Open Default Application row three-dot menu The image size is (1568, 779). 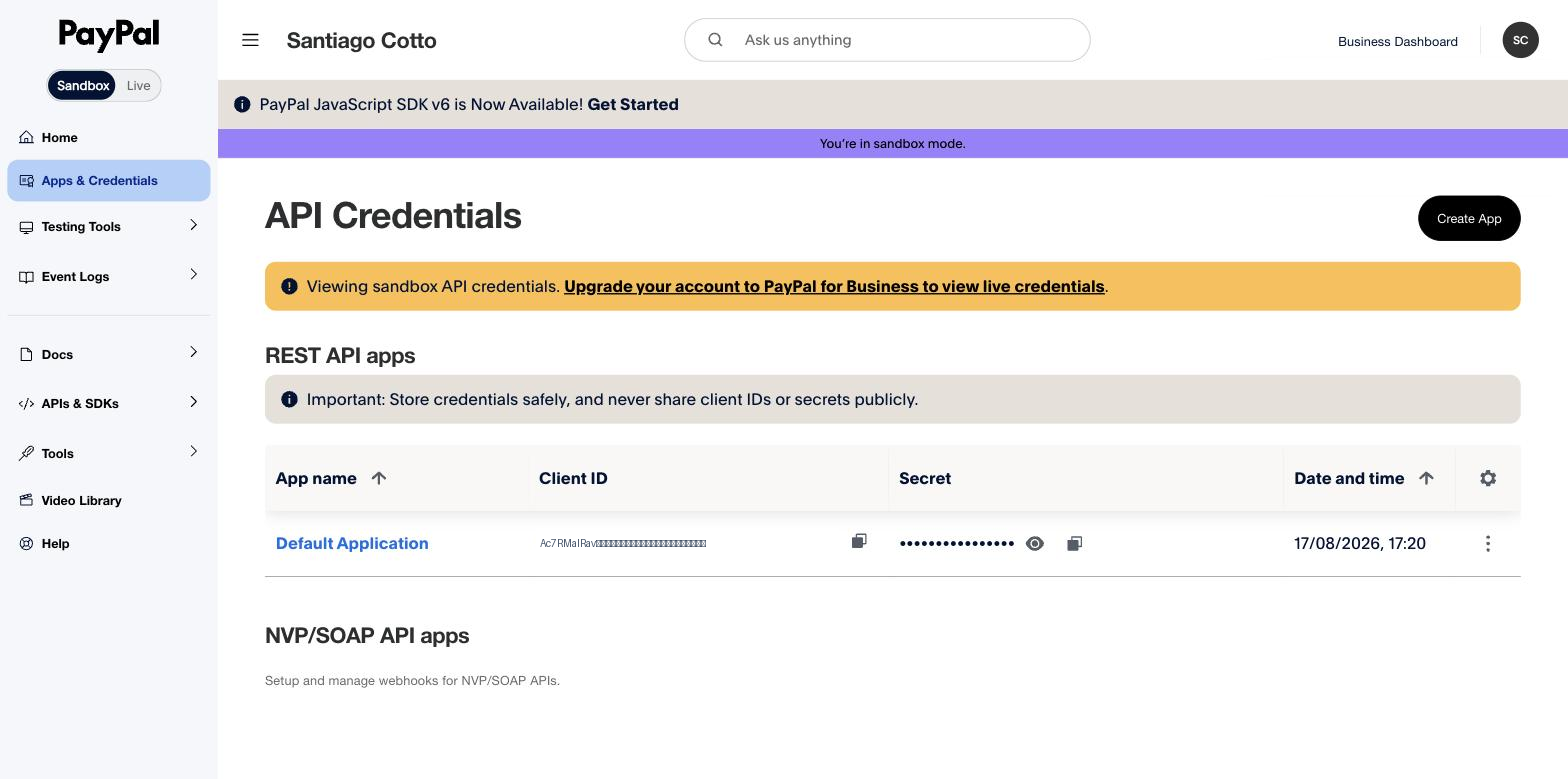1488,543
